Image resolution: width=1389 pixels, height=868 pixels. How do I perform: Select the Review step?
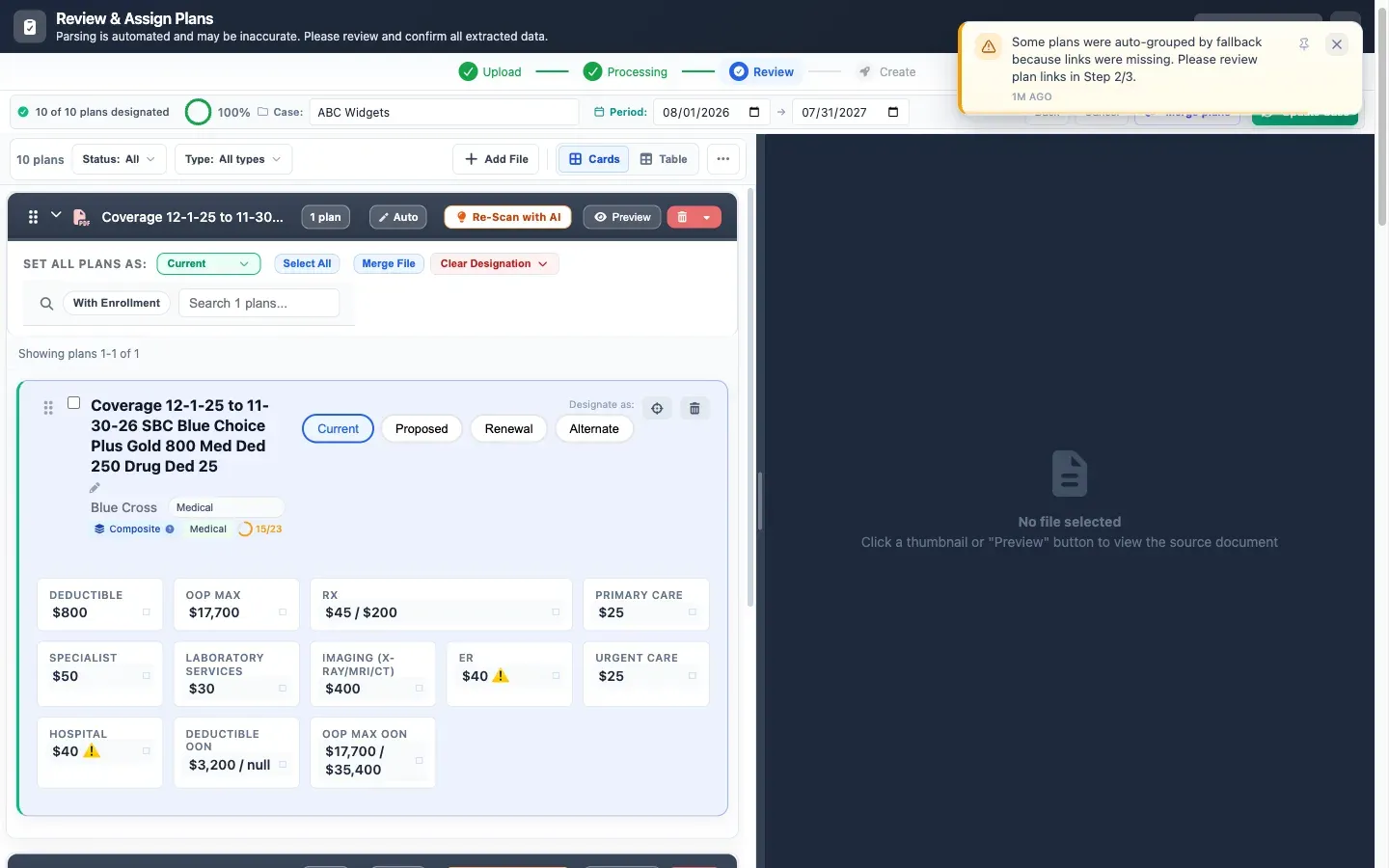762,71
